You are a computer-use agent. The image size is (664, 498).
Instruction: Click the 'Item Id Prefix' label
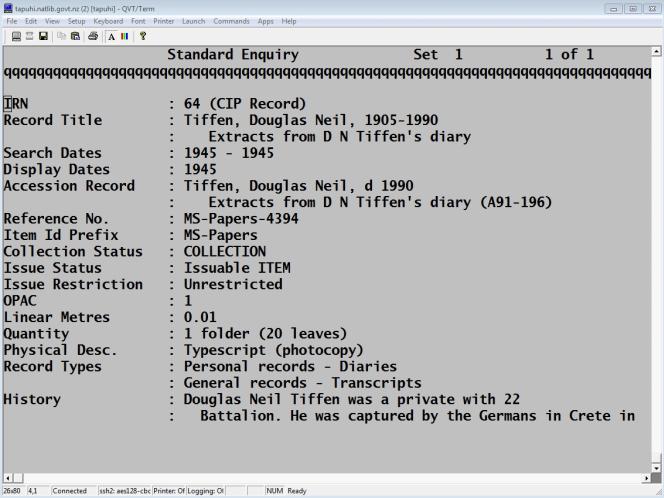61,235
